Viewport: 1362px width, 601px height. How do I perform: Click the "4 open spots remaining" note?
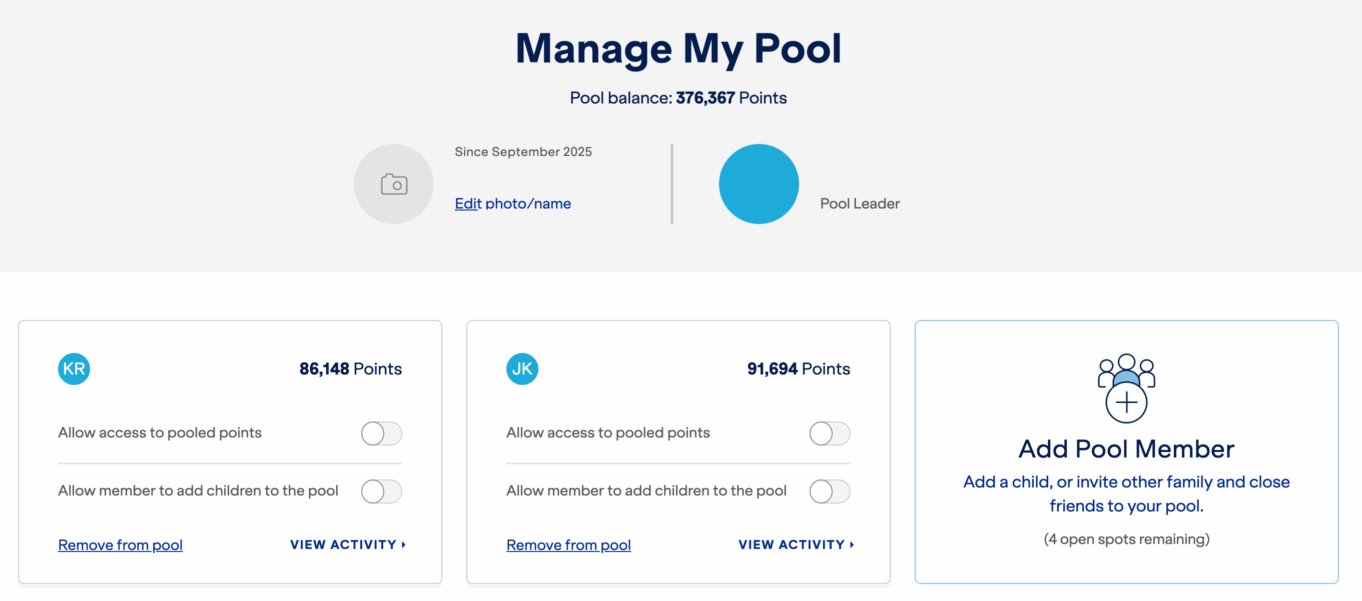click(x=1126, y=539)
